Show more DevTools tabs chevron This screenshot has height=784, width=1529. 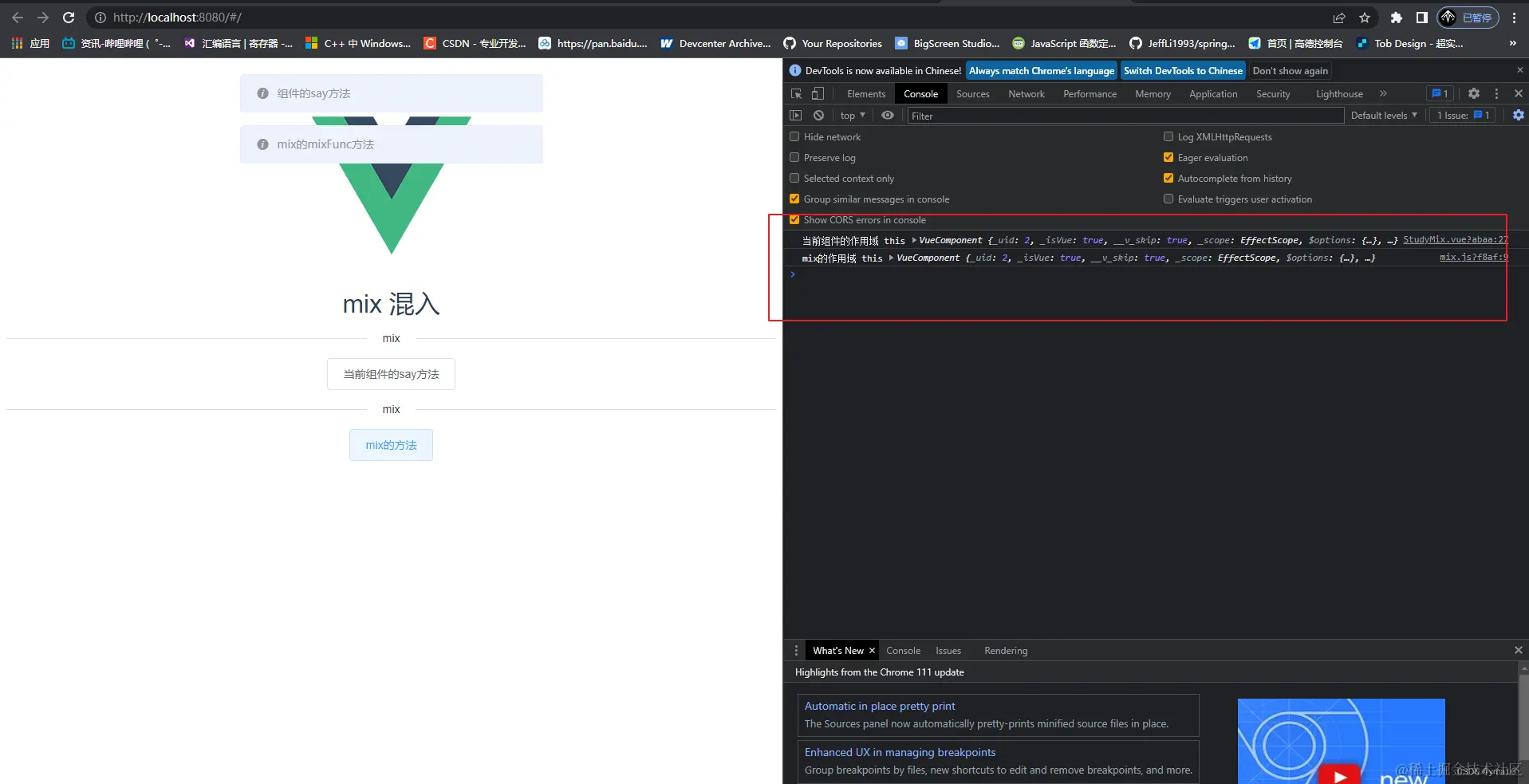click(x=1383, y=94)
